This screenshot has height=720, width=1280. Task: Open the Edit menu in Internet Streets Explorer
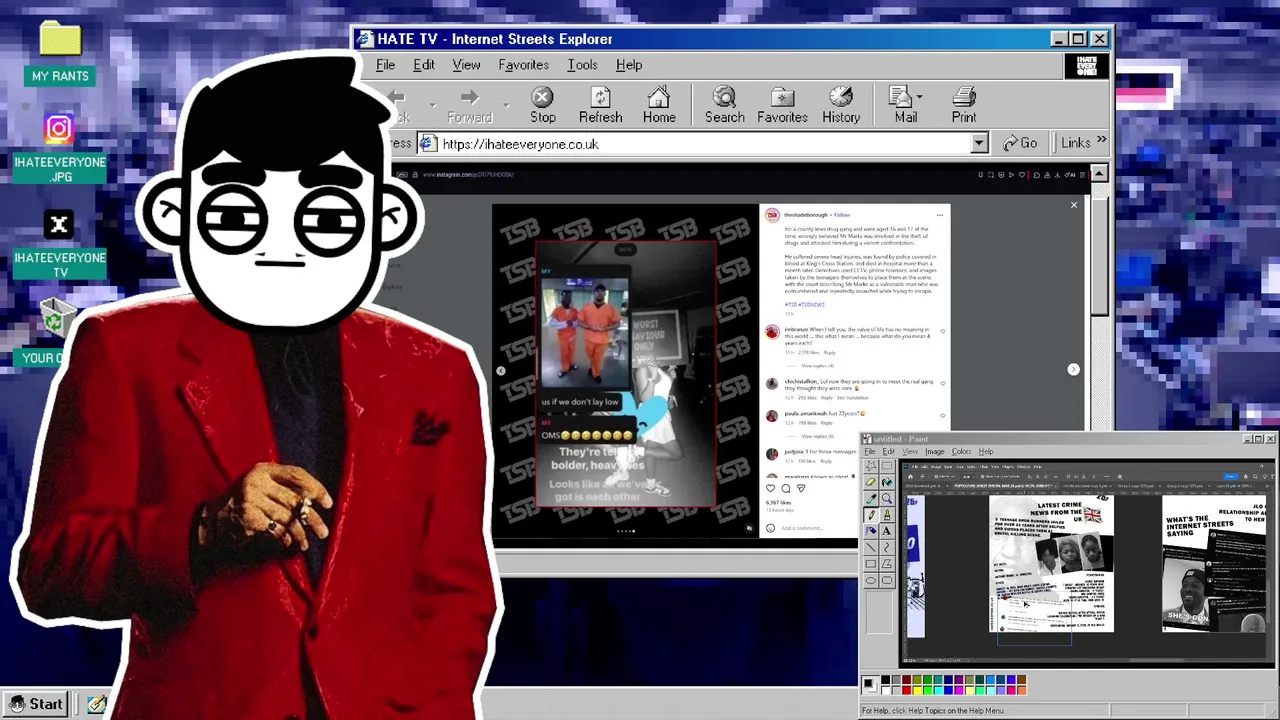coord(424,65)
